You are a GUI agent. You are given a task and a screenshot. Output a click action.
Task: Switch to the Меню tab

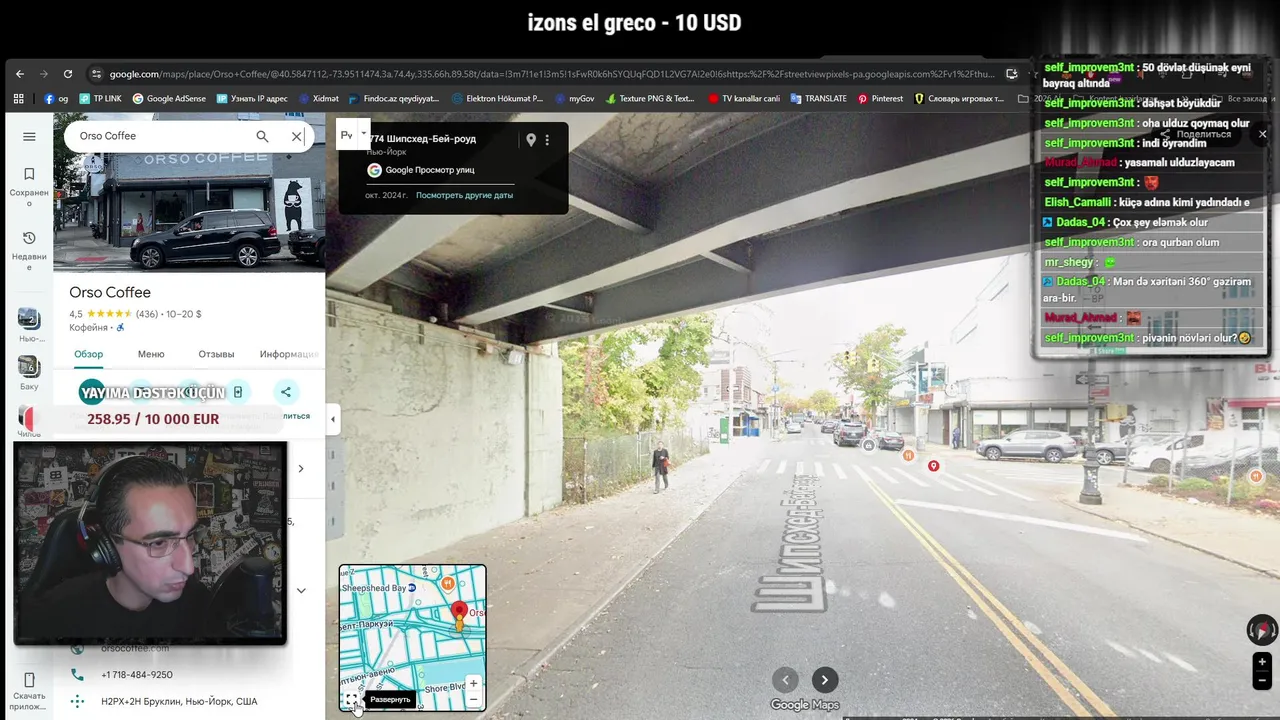click(151, 354)
